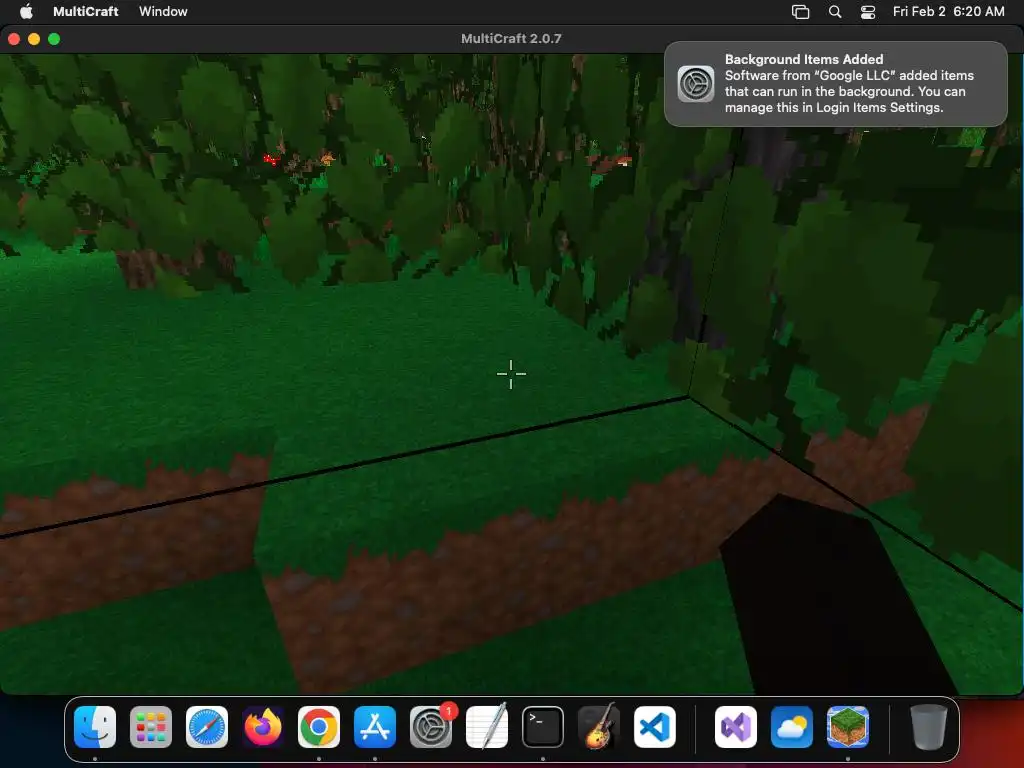The height and width of the screenshot is (768, 1024).
Task: Open Finder from the dock
Action: tap(95, 727)
